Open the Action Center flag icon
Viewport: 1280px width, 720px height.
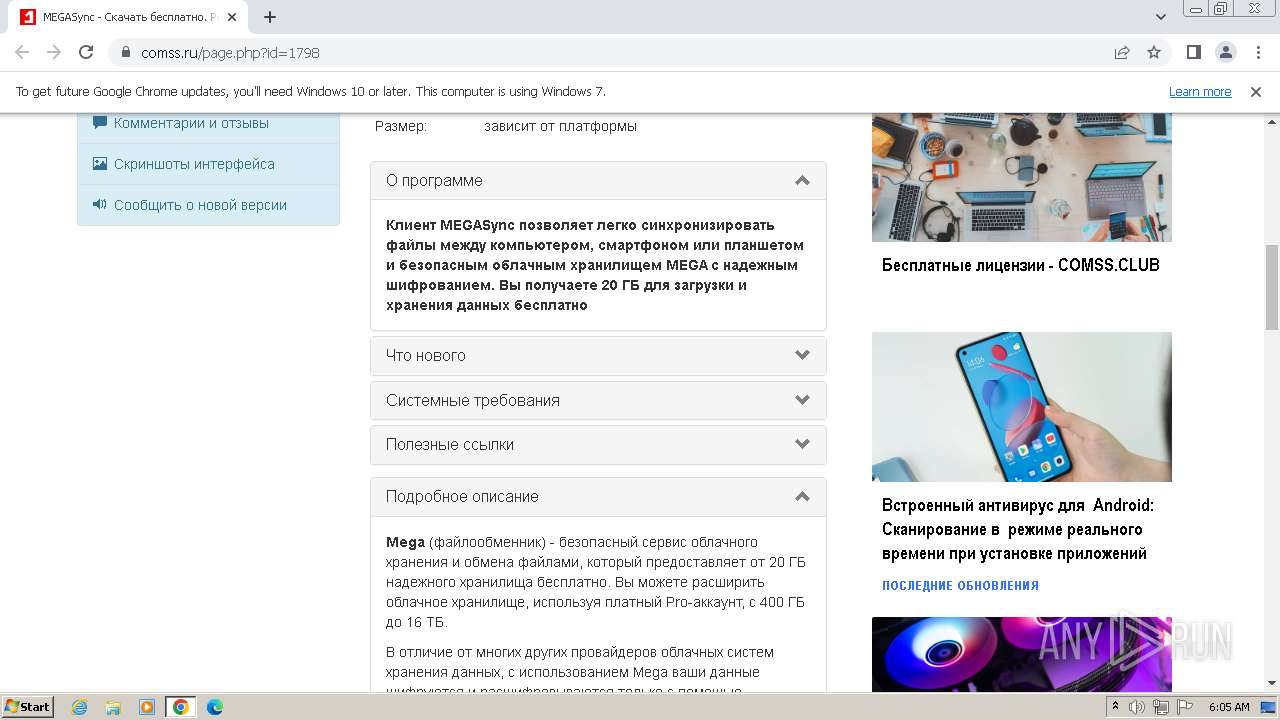(1183, 707)
